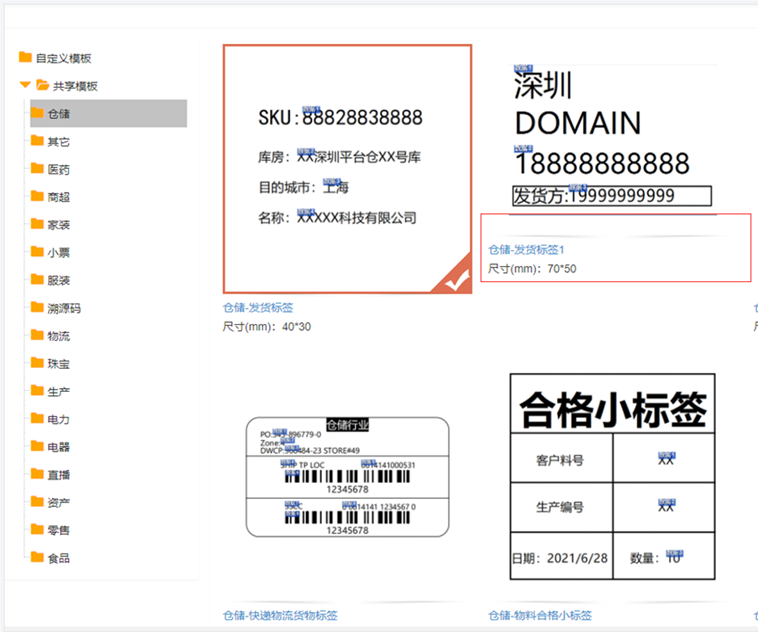
Task: Click the 仓储-发货标签 template name
Action: (258, 308)
